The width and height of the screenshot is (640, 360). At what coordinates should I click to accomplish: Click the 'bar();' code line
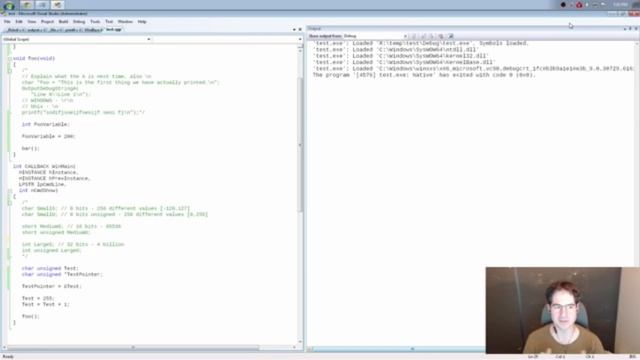(x=31, y=148)
